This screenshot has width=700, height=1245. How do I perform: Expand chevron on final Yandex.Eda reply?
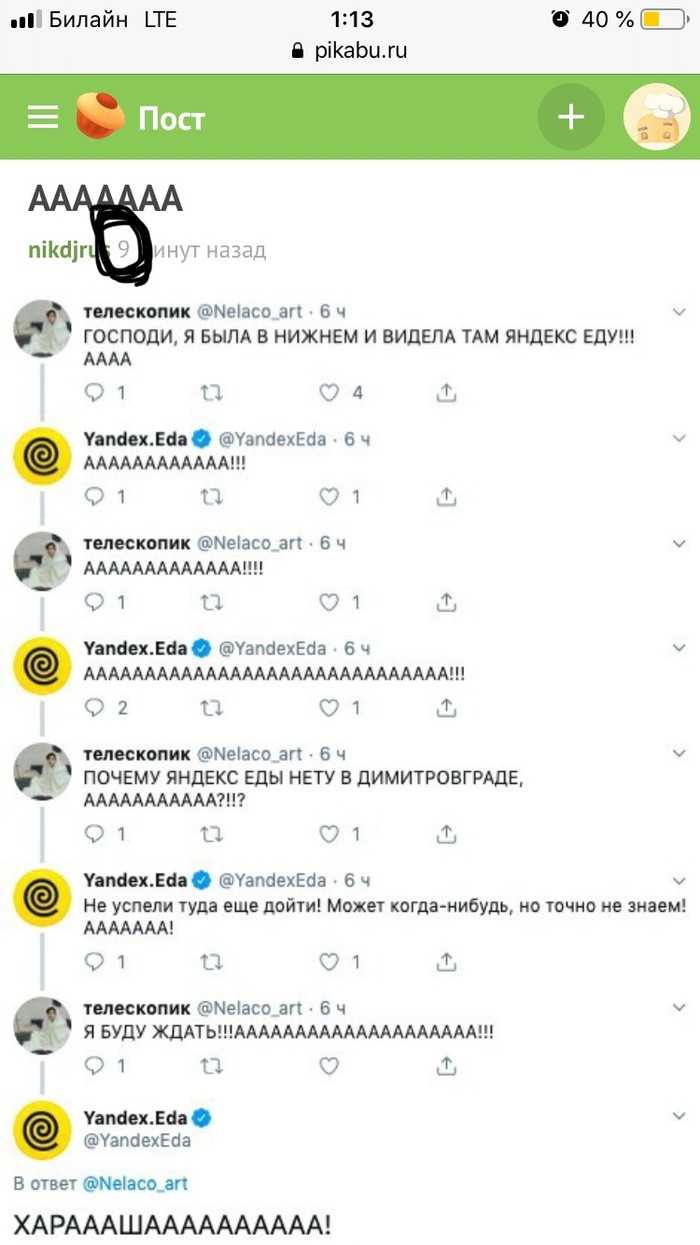coord(679,1116)
